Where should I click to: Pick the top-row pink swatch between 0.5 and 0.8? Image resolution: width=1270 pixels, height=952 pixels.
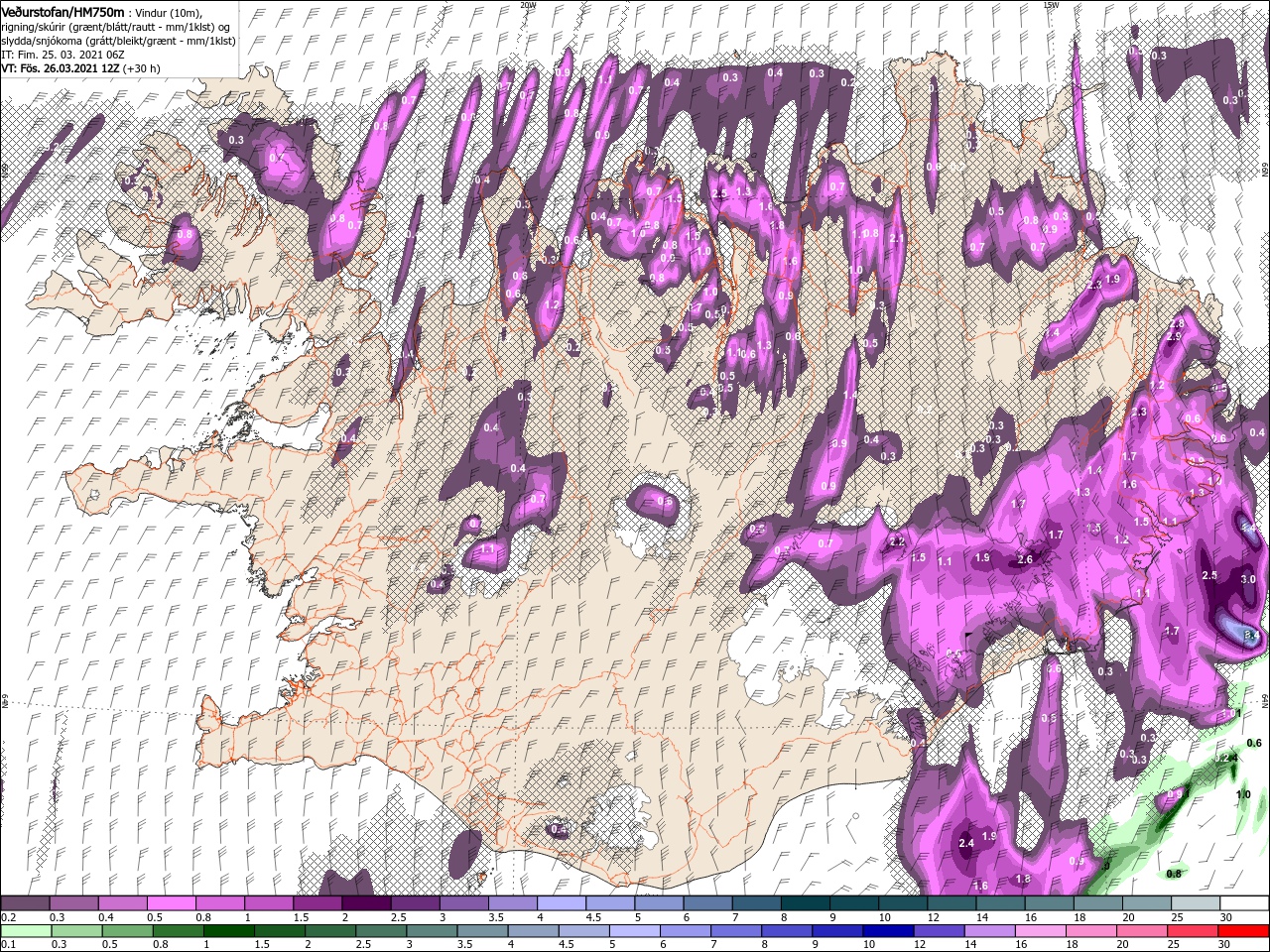pyautogui.click(x=172, y=903)
